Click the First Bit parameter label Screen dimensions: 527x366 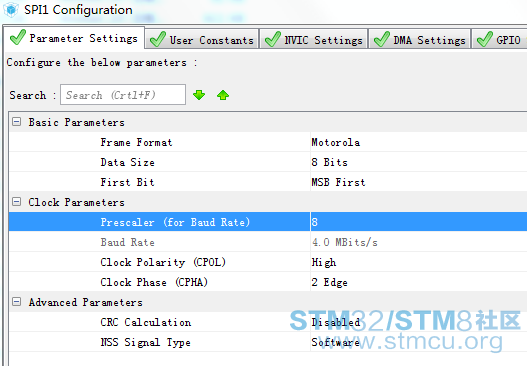pyautogui.click(x=128, y=182)
